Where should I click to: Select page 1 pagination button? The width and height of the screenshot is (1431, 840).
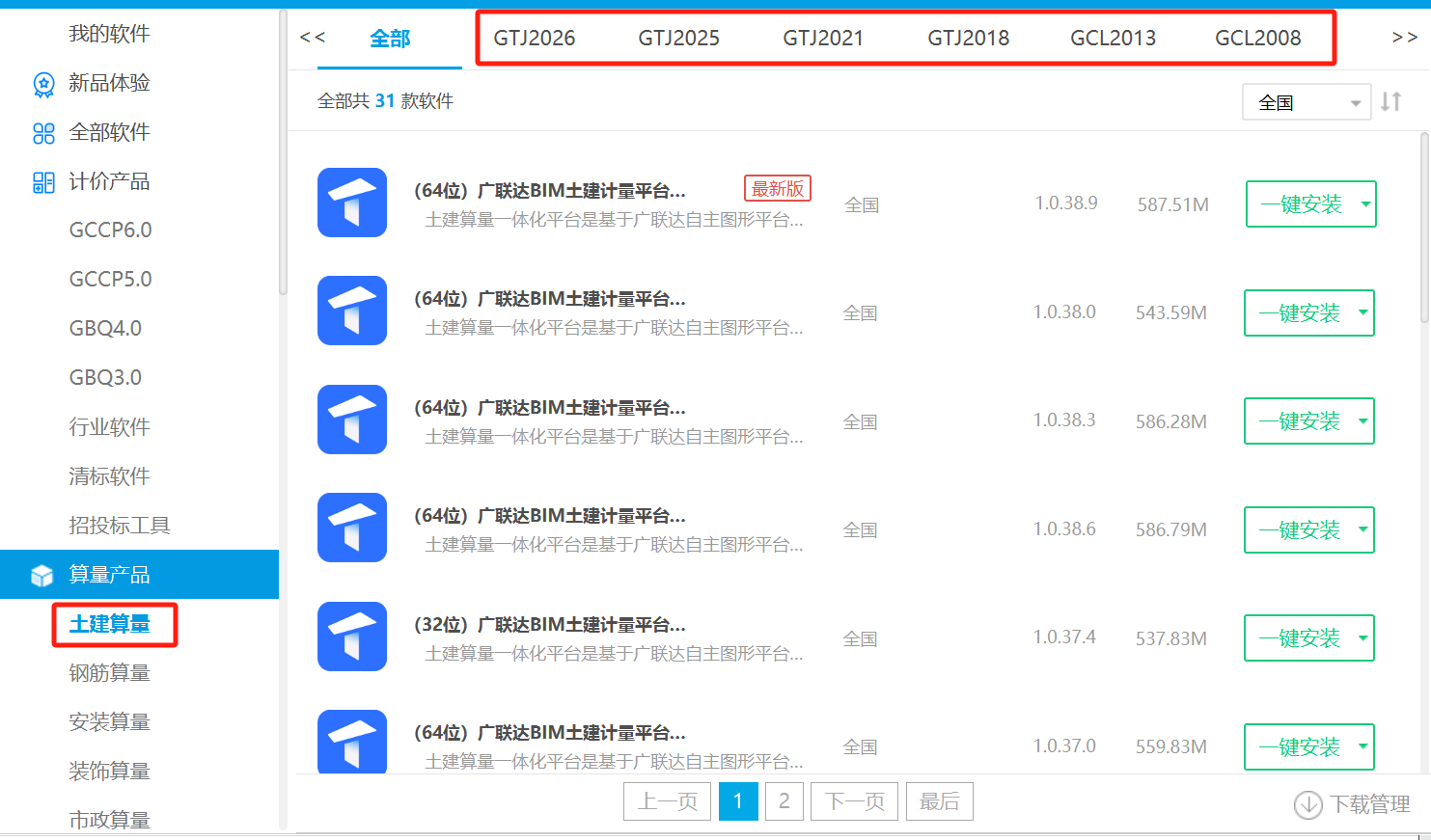[738, 801]
